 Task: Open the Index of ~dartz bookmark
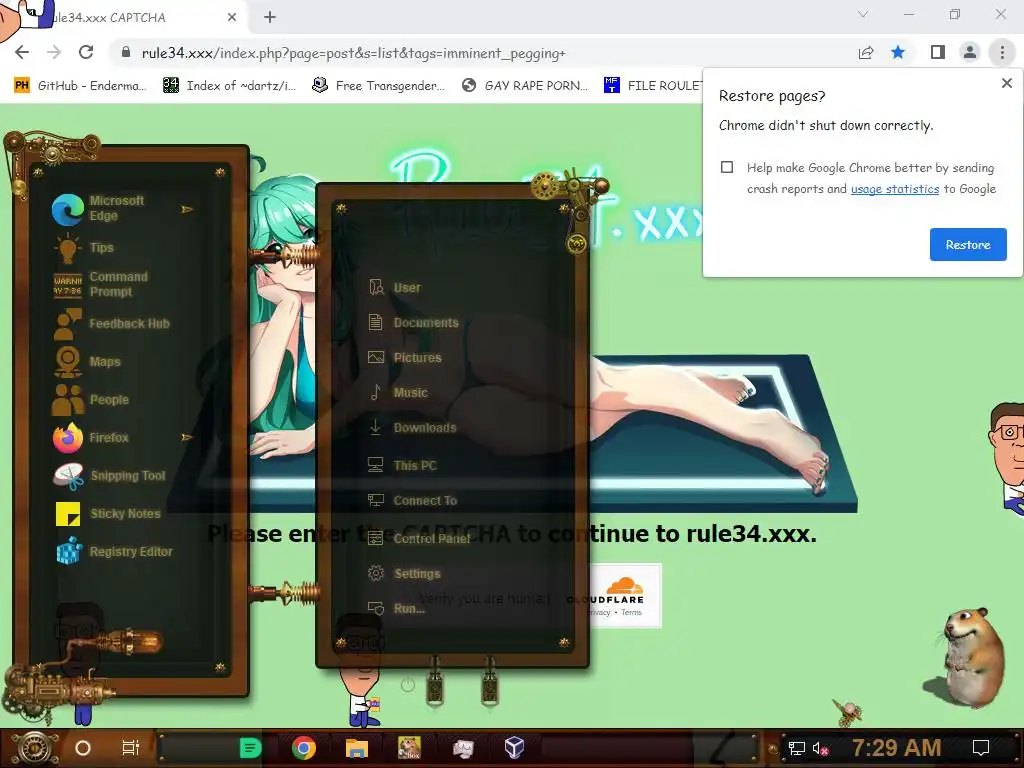coord(229,86)
